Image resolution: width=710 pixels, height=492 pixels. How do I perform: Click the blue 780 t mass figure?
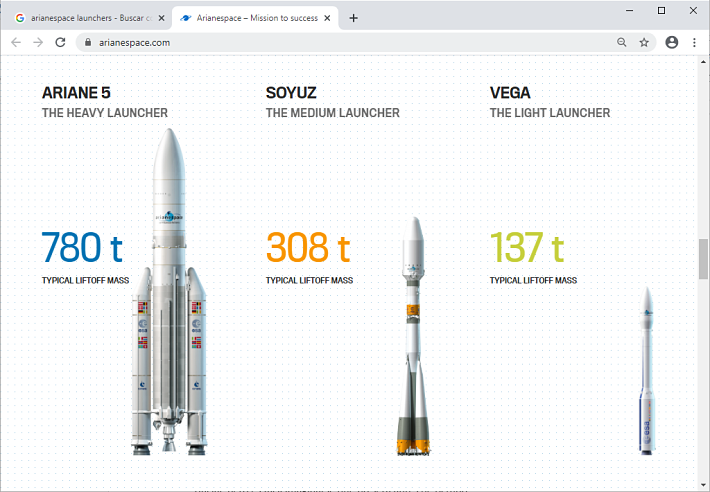[82, 247]
